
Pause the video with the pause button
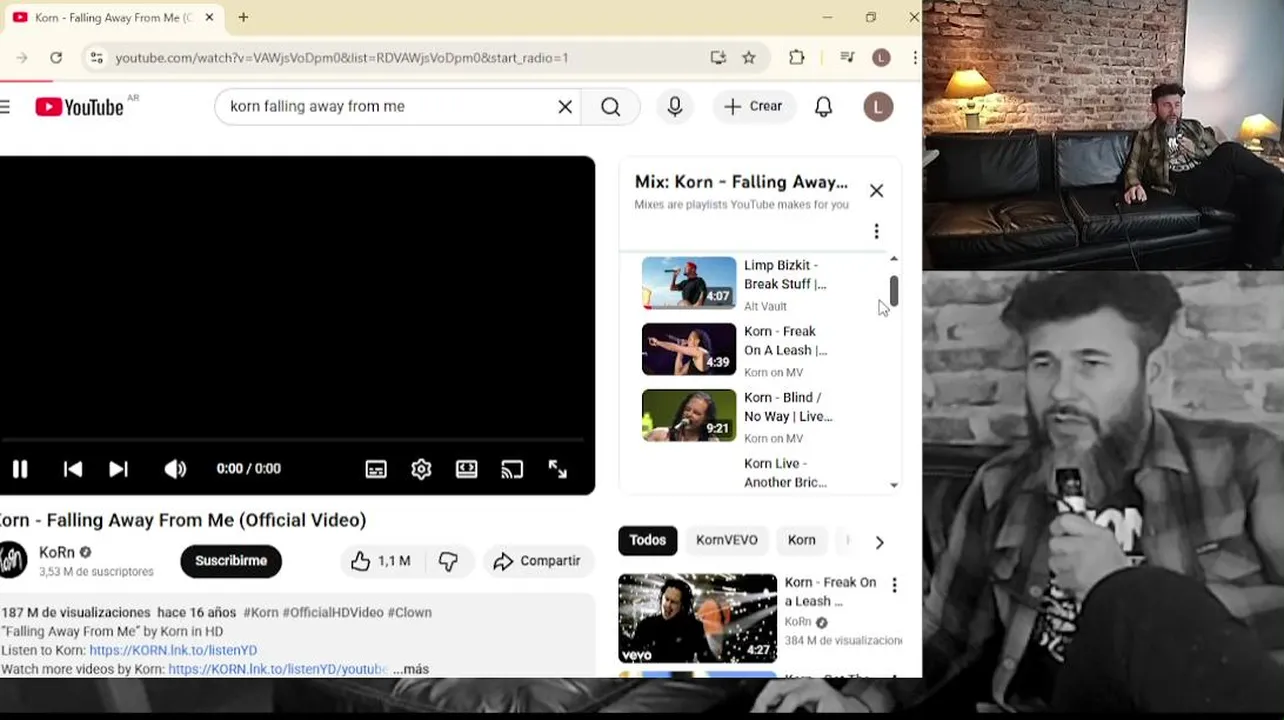click(19, 469)
